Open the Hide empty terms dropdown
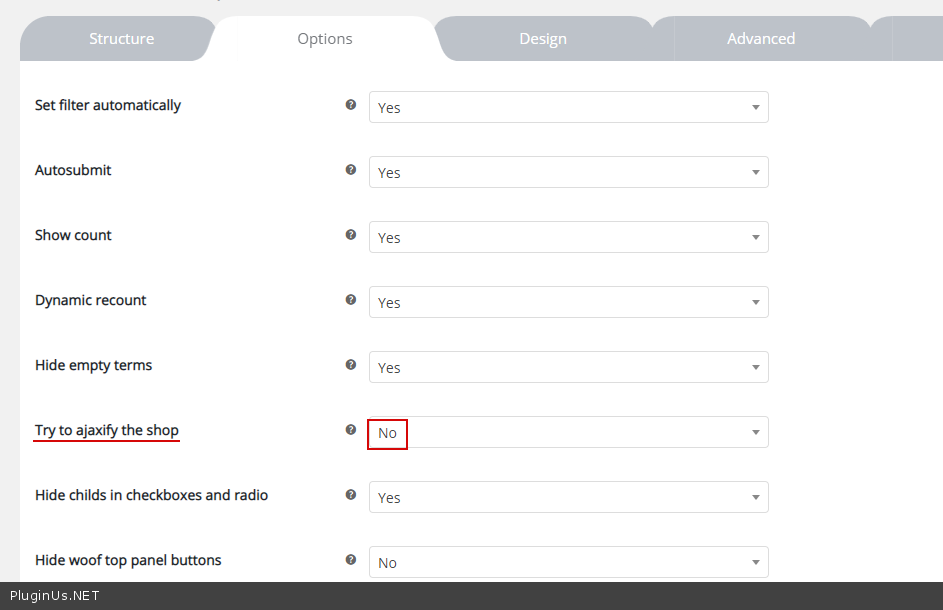The image size is (943, 610). (568, 367)
